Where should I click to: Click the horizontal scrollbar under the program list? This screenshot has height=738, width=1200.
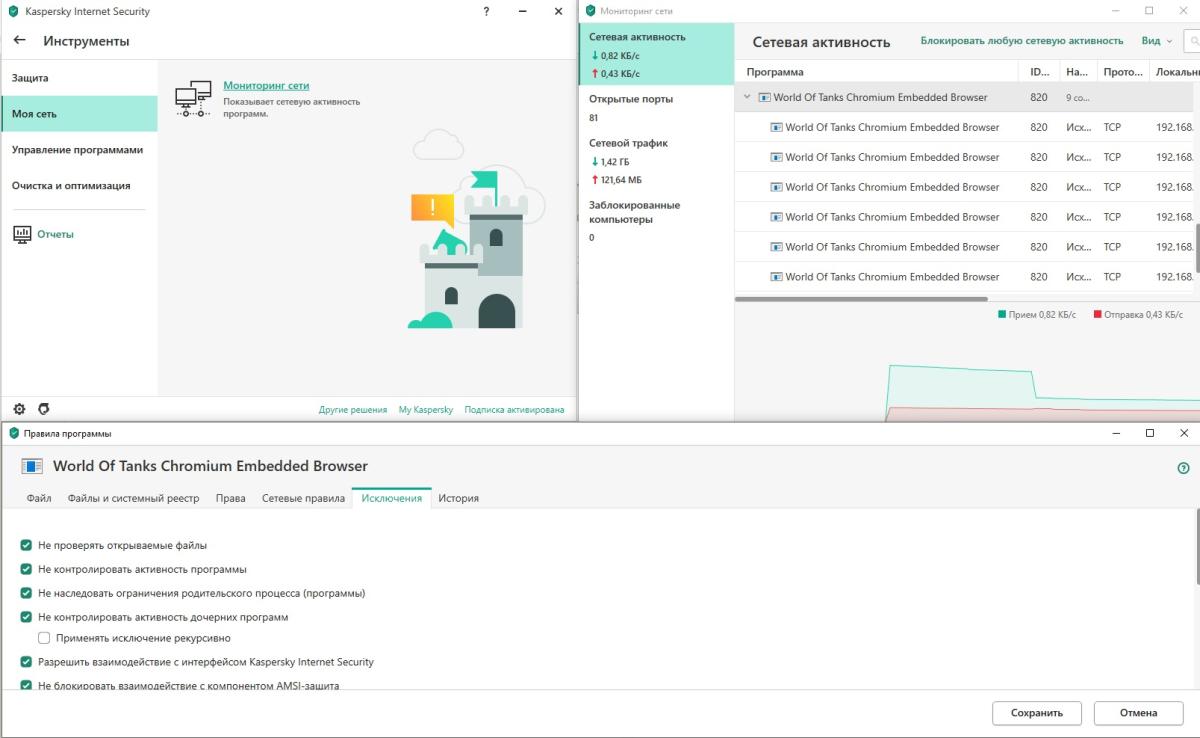(860, 299)
